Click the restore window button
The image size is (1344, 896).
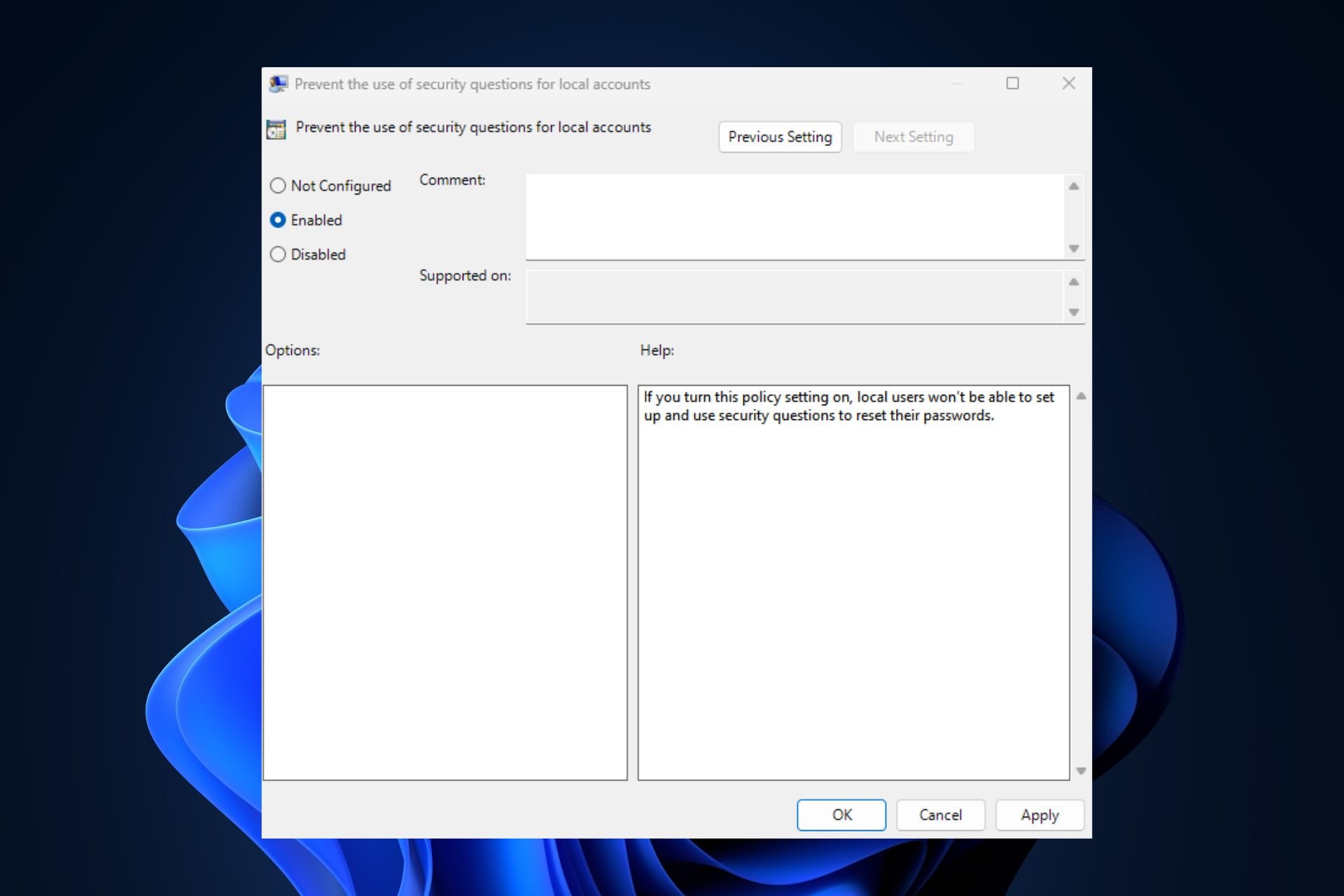(x=1014, y=83)
